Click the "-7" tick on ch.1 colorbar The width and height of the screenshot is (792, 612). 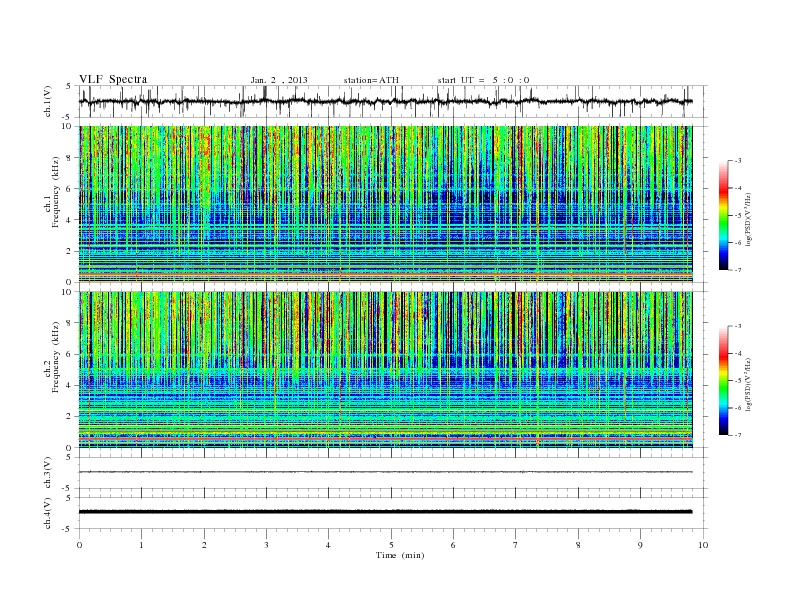point(738,270)
